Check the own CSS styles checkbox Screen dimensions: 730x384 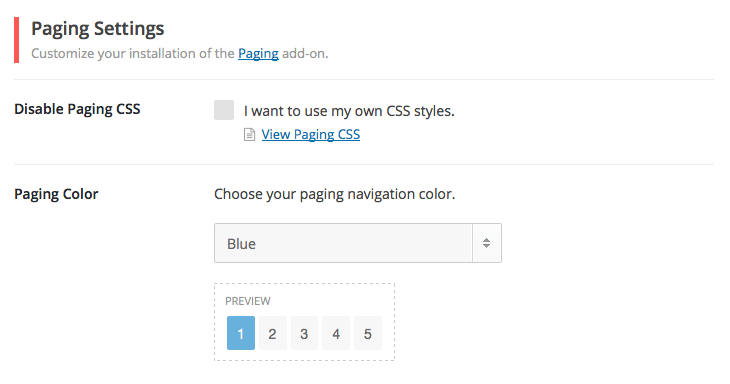click(224, 110)
